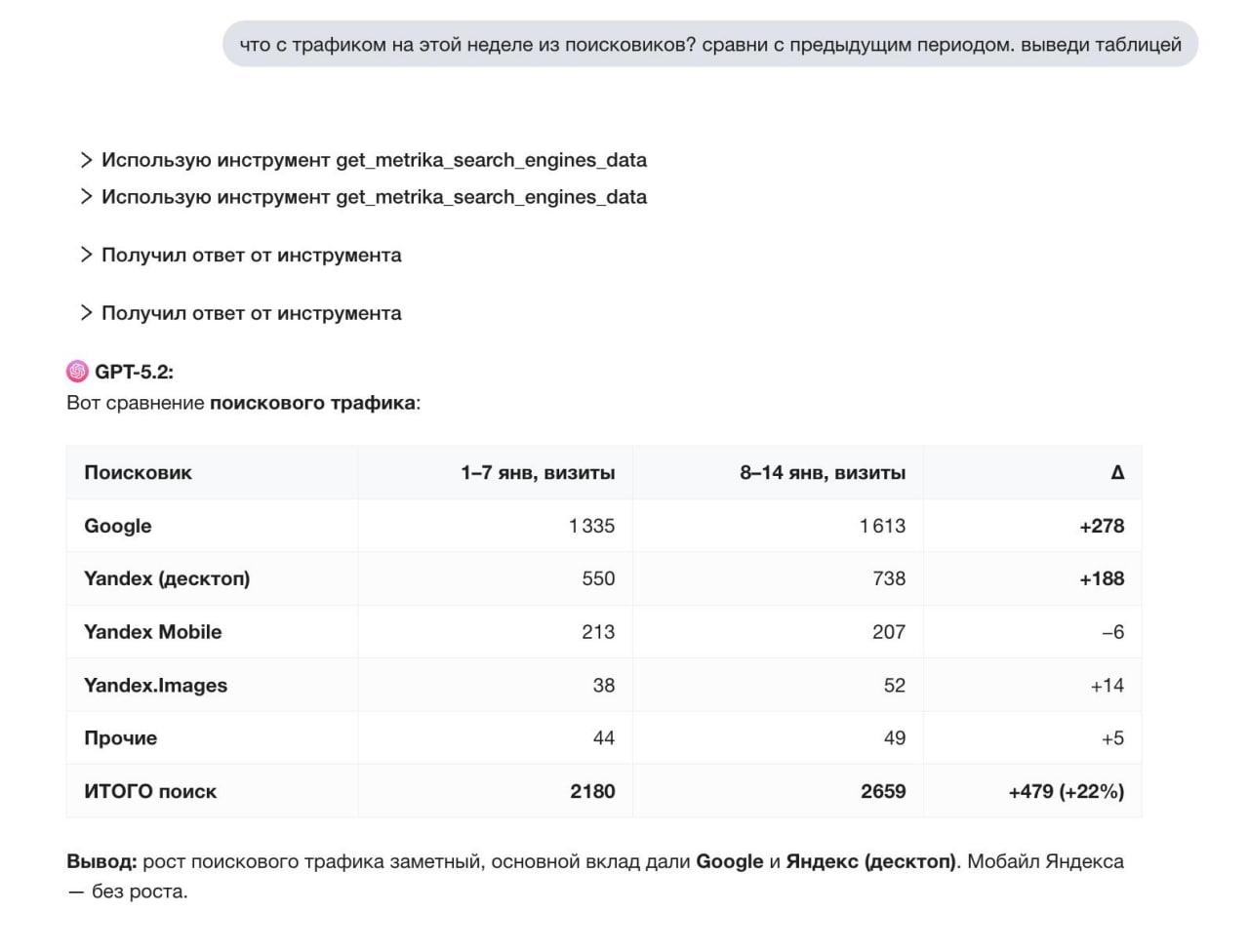
Task: Click the "GPT-5.2:" model name label
Action: click(134, 372)
